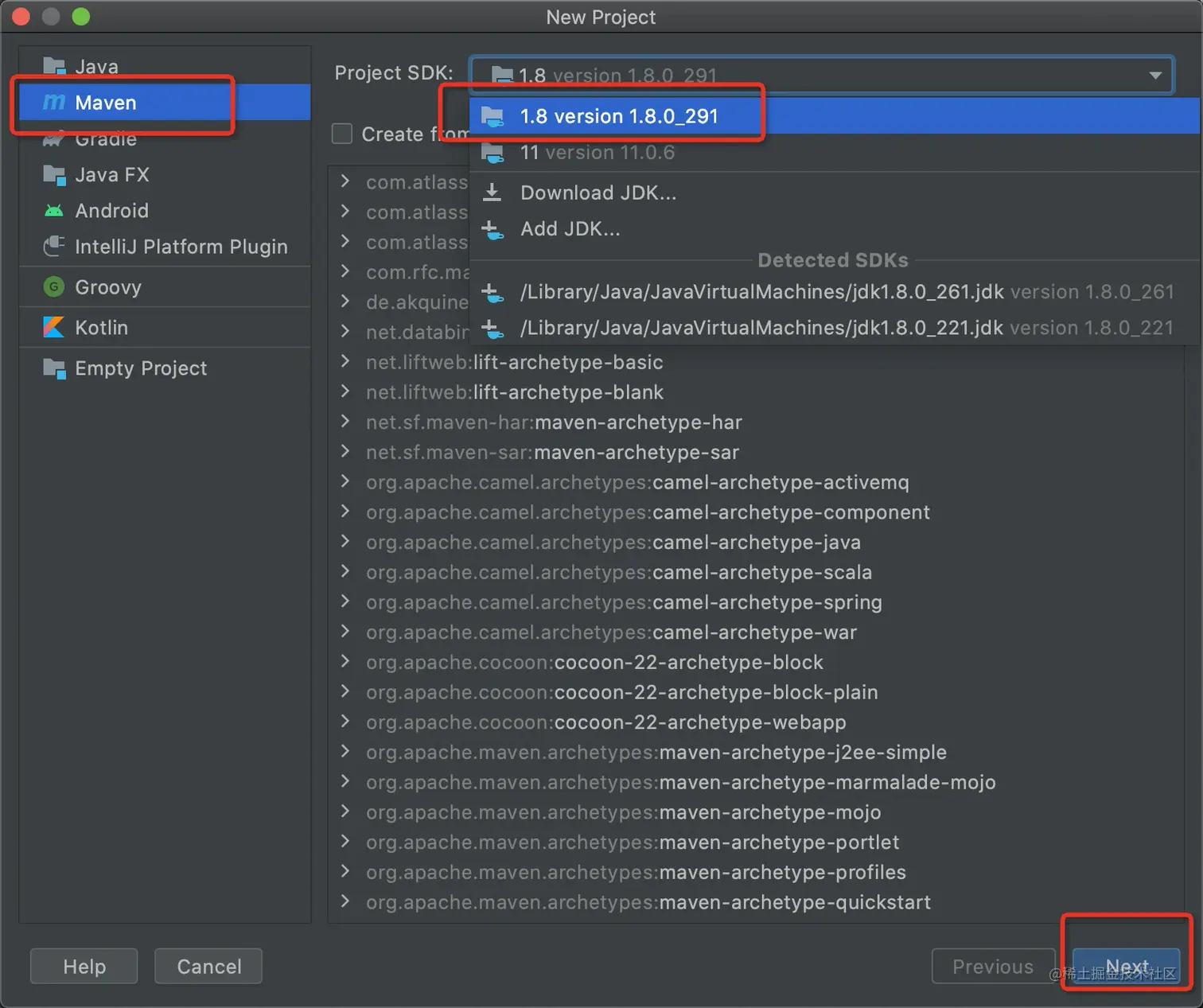Select Empty Project type
Viewport: 1203px width, 1008px height.
(165, 368)
